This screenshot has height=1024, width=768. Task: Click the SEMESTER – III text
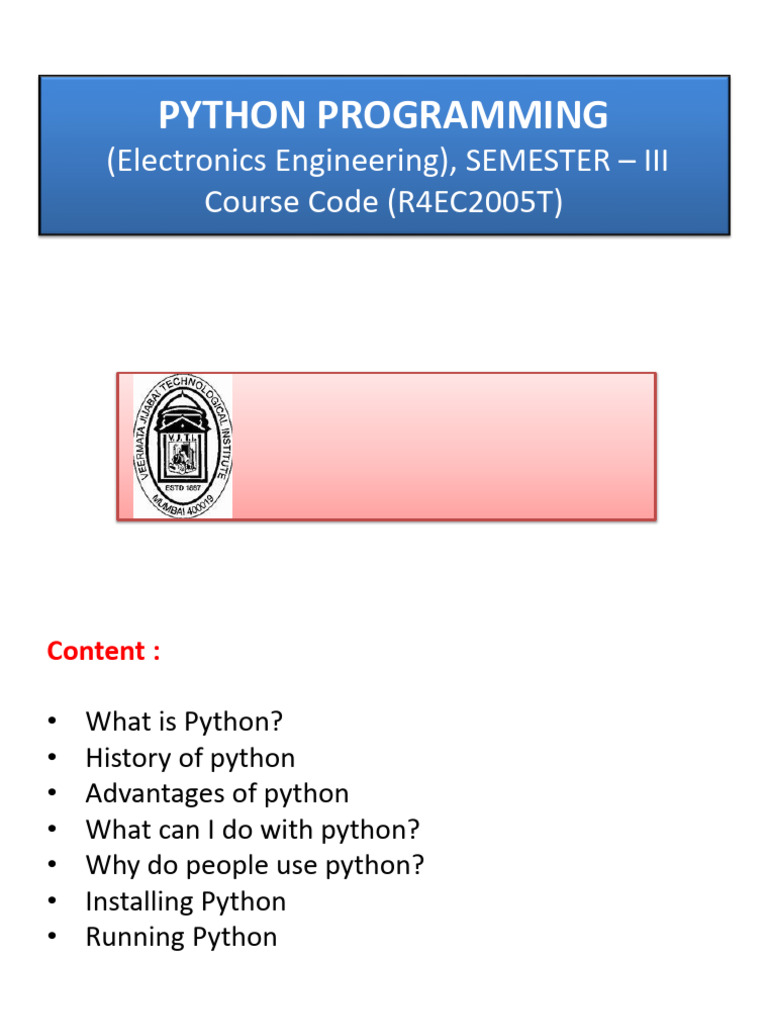[567, 161]
